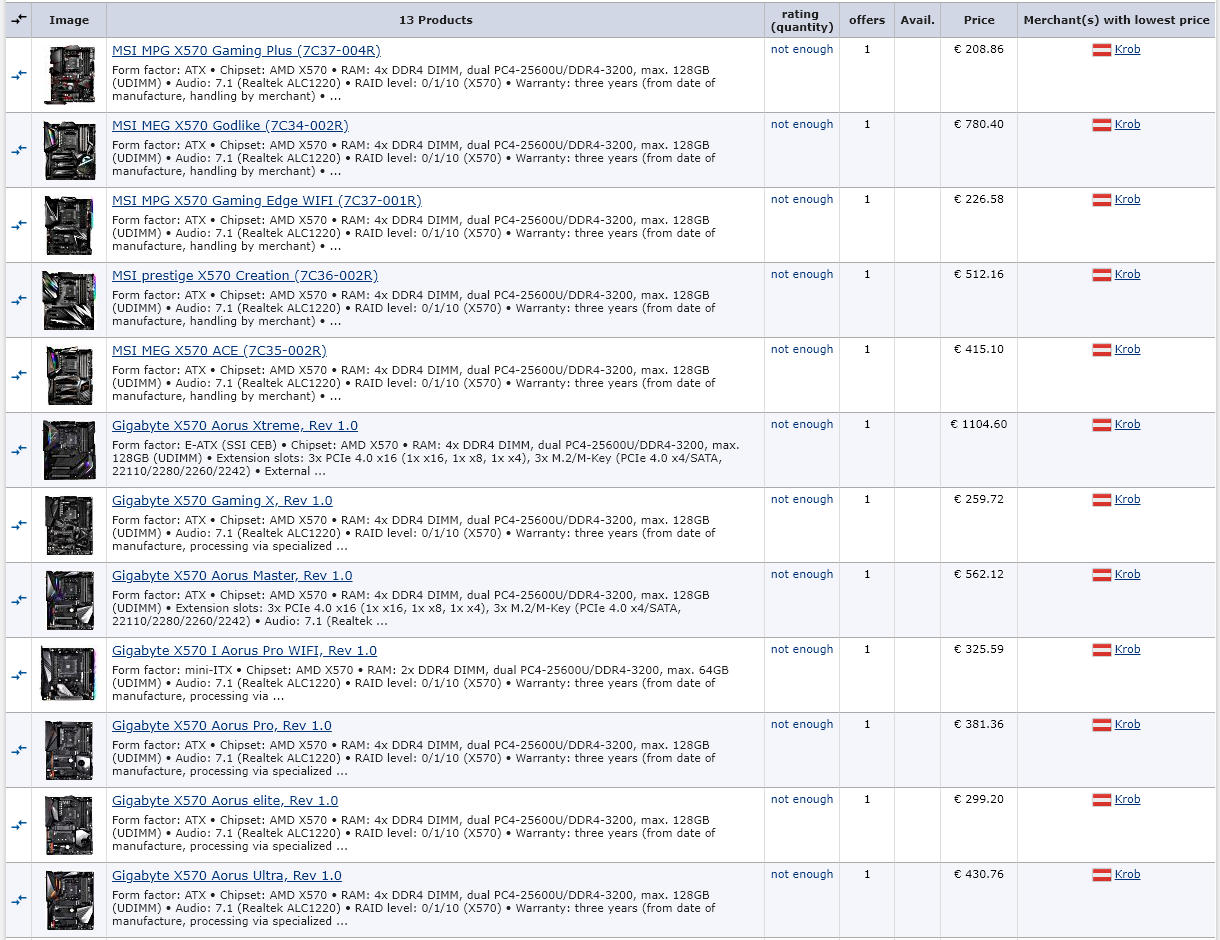
Task: Click compare arrows icon for Gigabyte X570 I Aorus Pro WIFI
Action: click(x=19, y=675)
